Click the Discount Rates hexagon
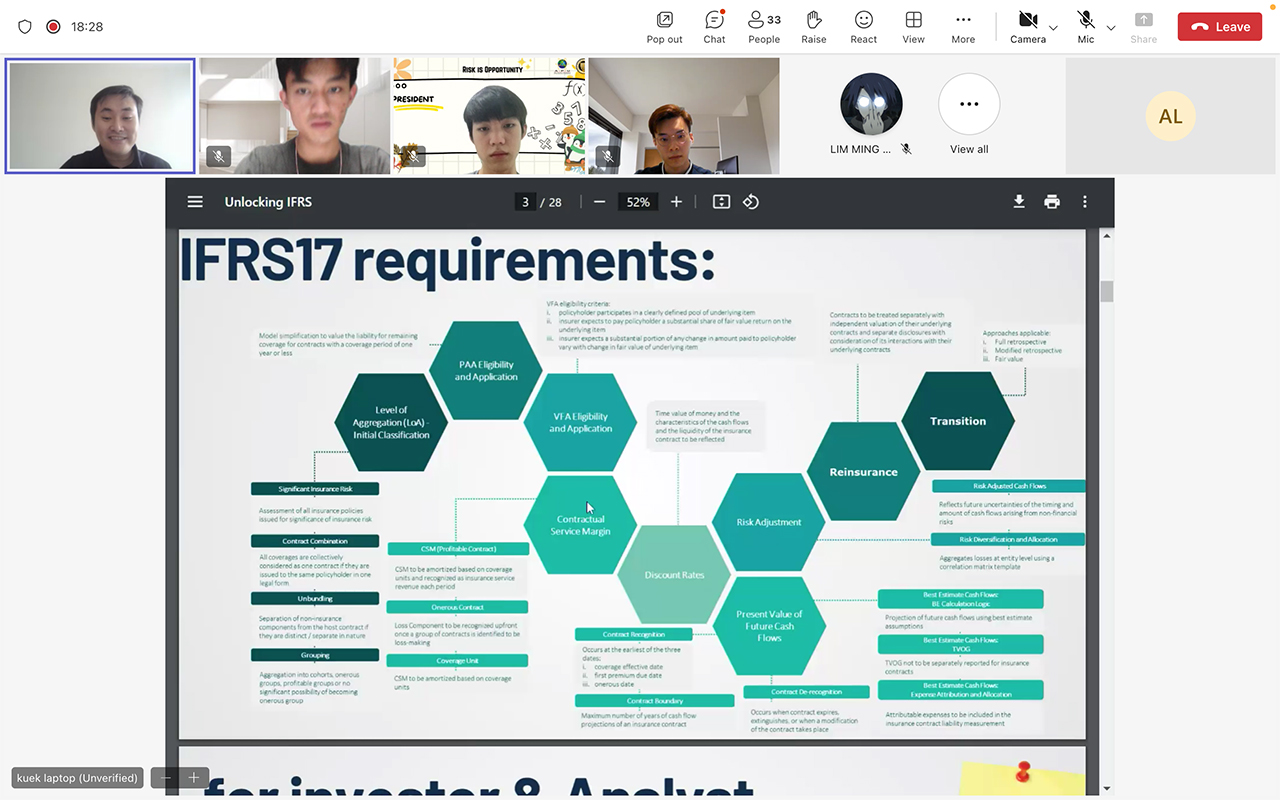 click(674, 575)
